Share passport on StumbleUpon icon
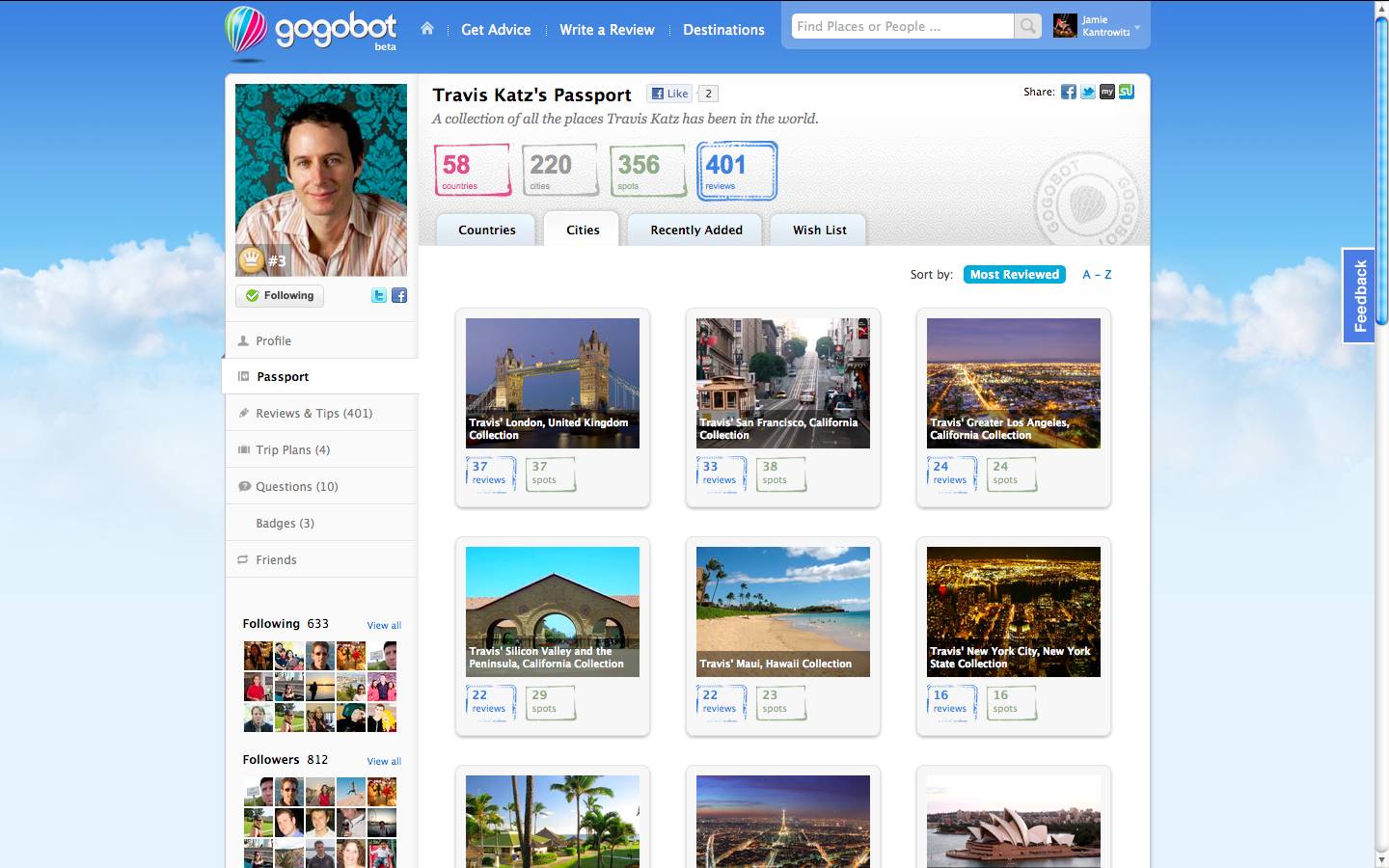 click(x=1127, y=92)
